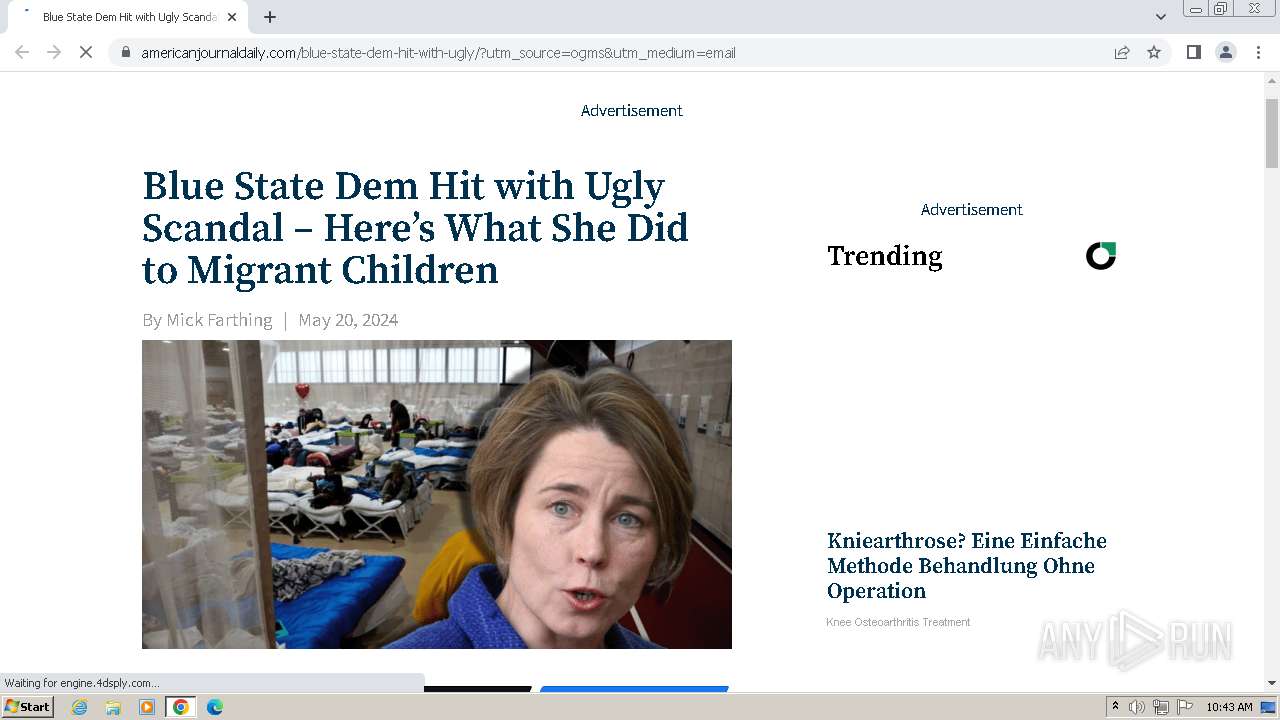Image resolution: width=1280 pixels, height=720 pixels.
Task: Open Windows Media Player from taskbar
Action: [x=147, y=707]
